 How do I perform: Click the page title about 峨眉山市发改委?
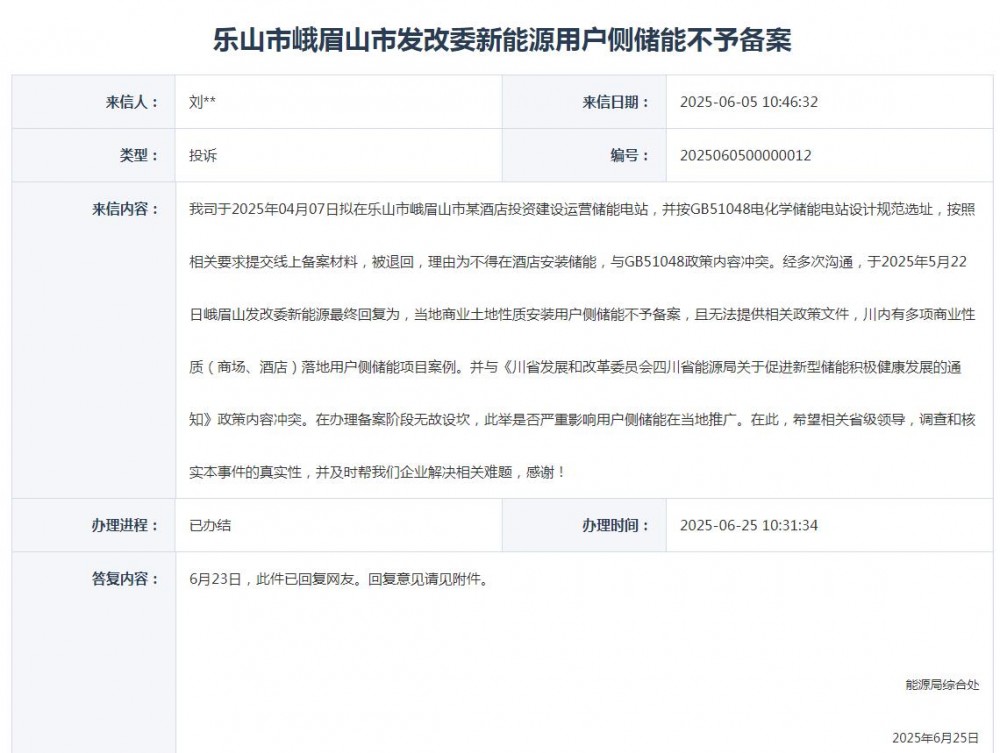tap(502, 39)
